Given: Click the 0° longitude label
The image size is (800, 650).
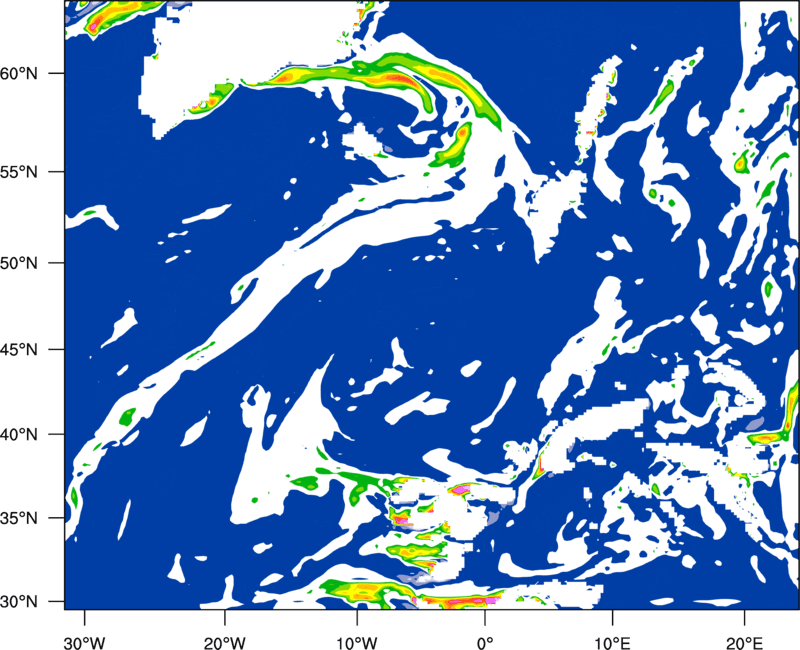Looking at the screenshot, I should 485,642.
